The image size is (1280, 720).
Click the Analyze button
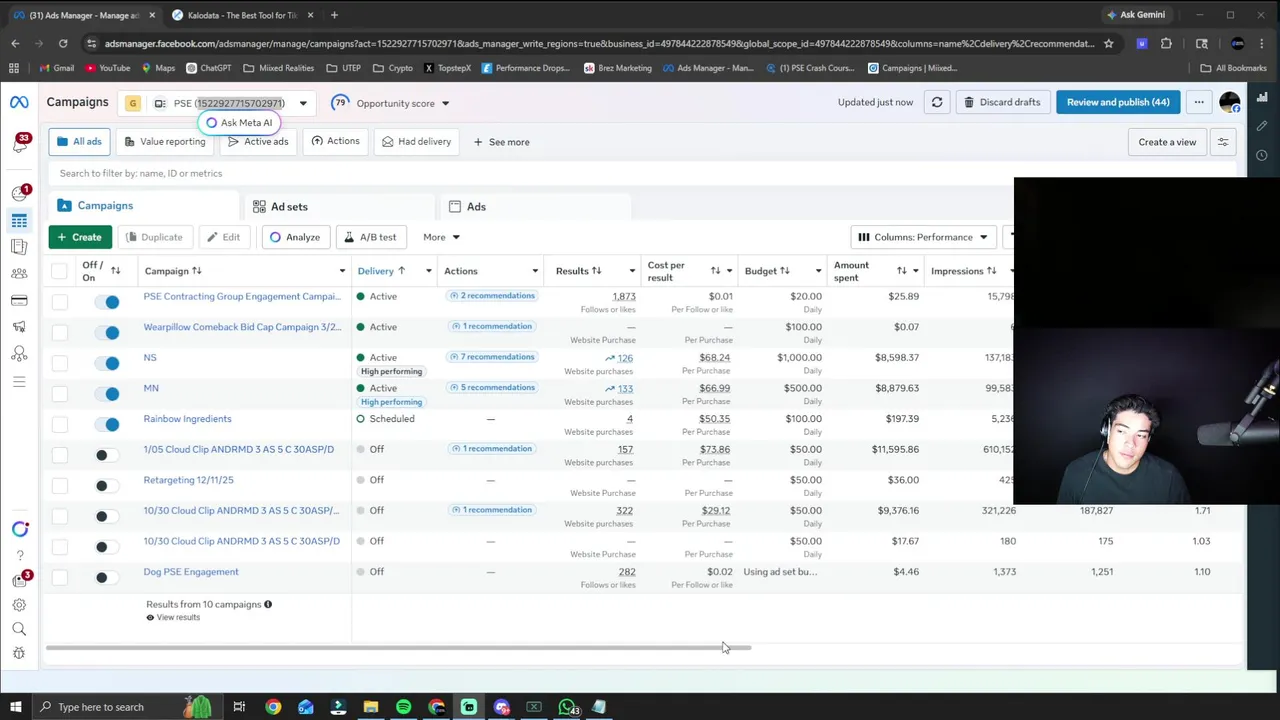(295, 237)
